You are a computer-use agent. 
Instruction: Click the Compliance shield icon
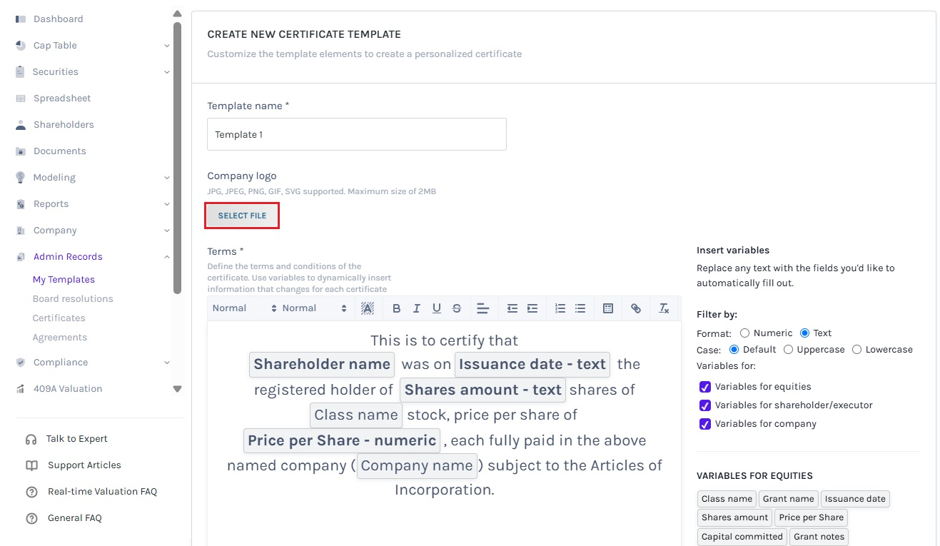pyautogui.click(x=20, y=362)
